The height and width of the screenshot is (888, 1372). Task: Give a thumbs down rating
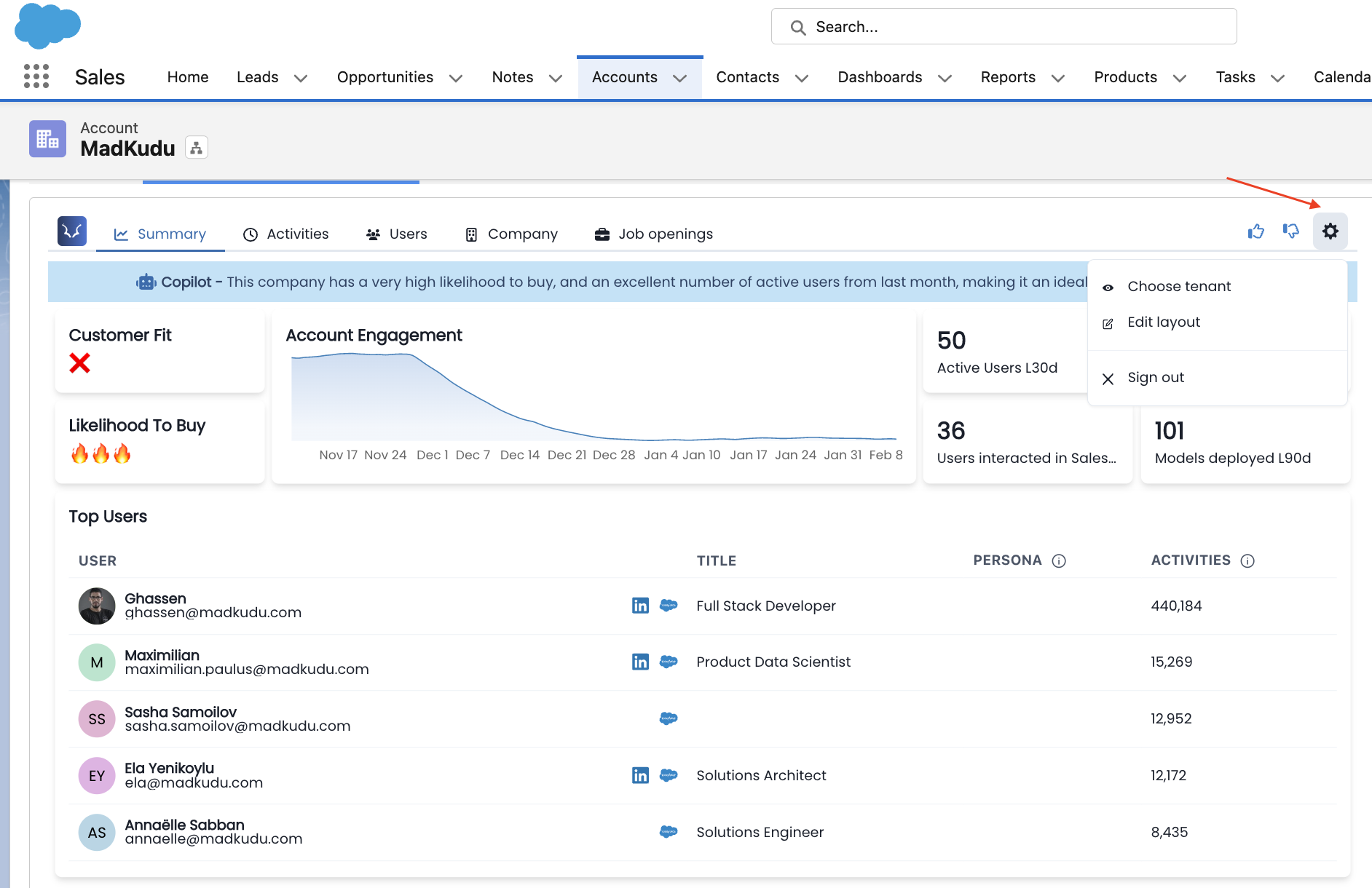tap(1291, 231)
